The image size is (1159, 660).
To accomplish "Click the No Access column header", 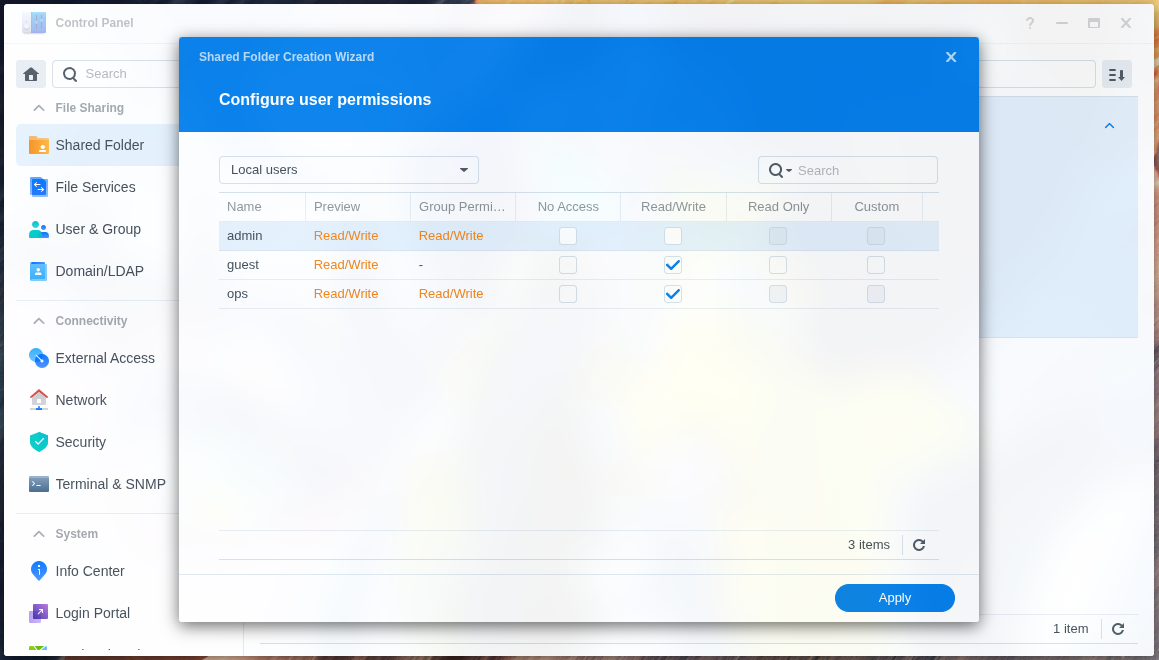I will [x=568, y=207].
